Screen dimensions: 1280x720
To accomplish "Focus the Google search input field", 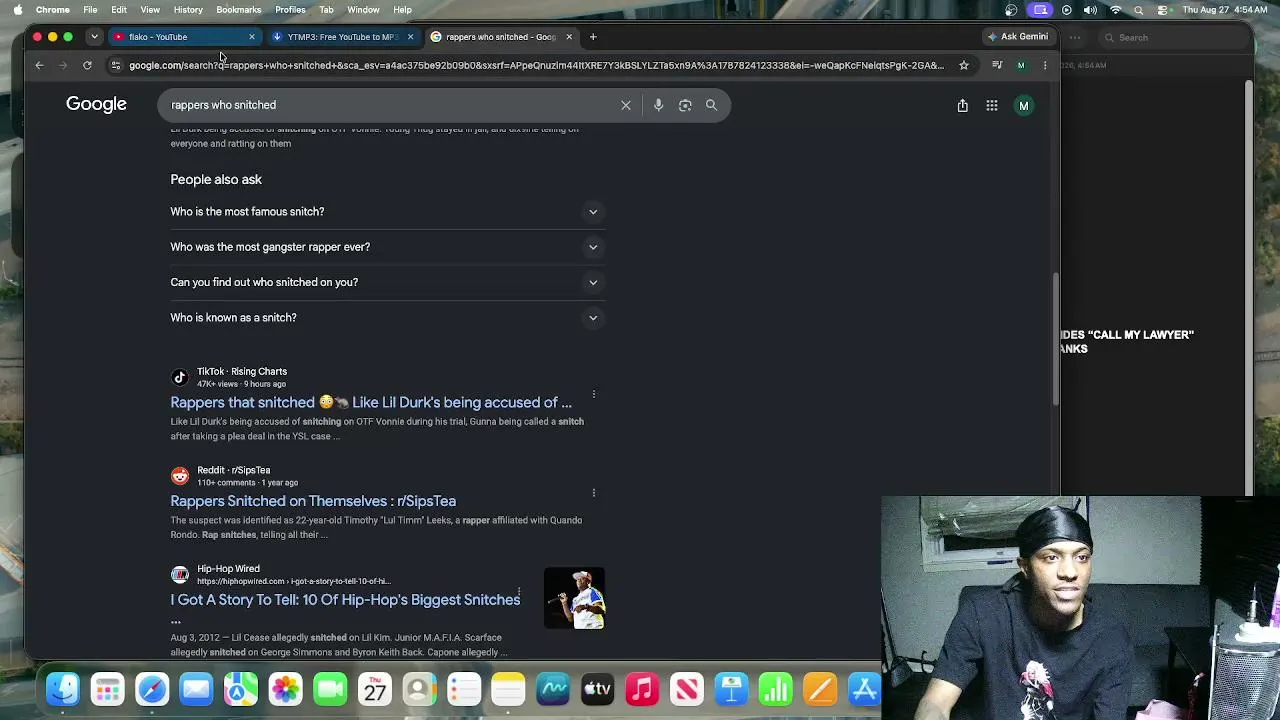I will [390, 105].
